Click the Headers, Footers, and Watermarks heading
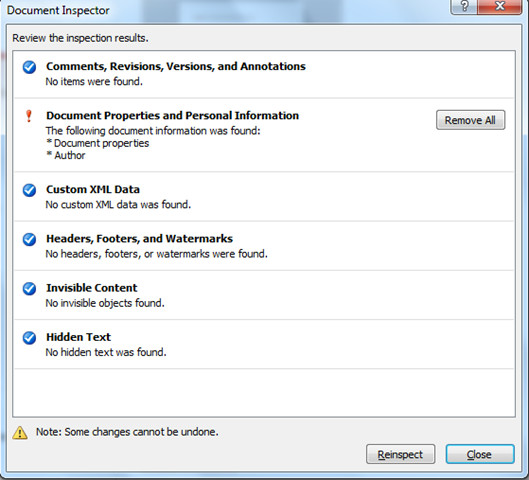 (139, 238)
